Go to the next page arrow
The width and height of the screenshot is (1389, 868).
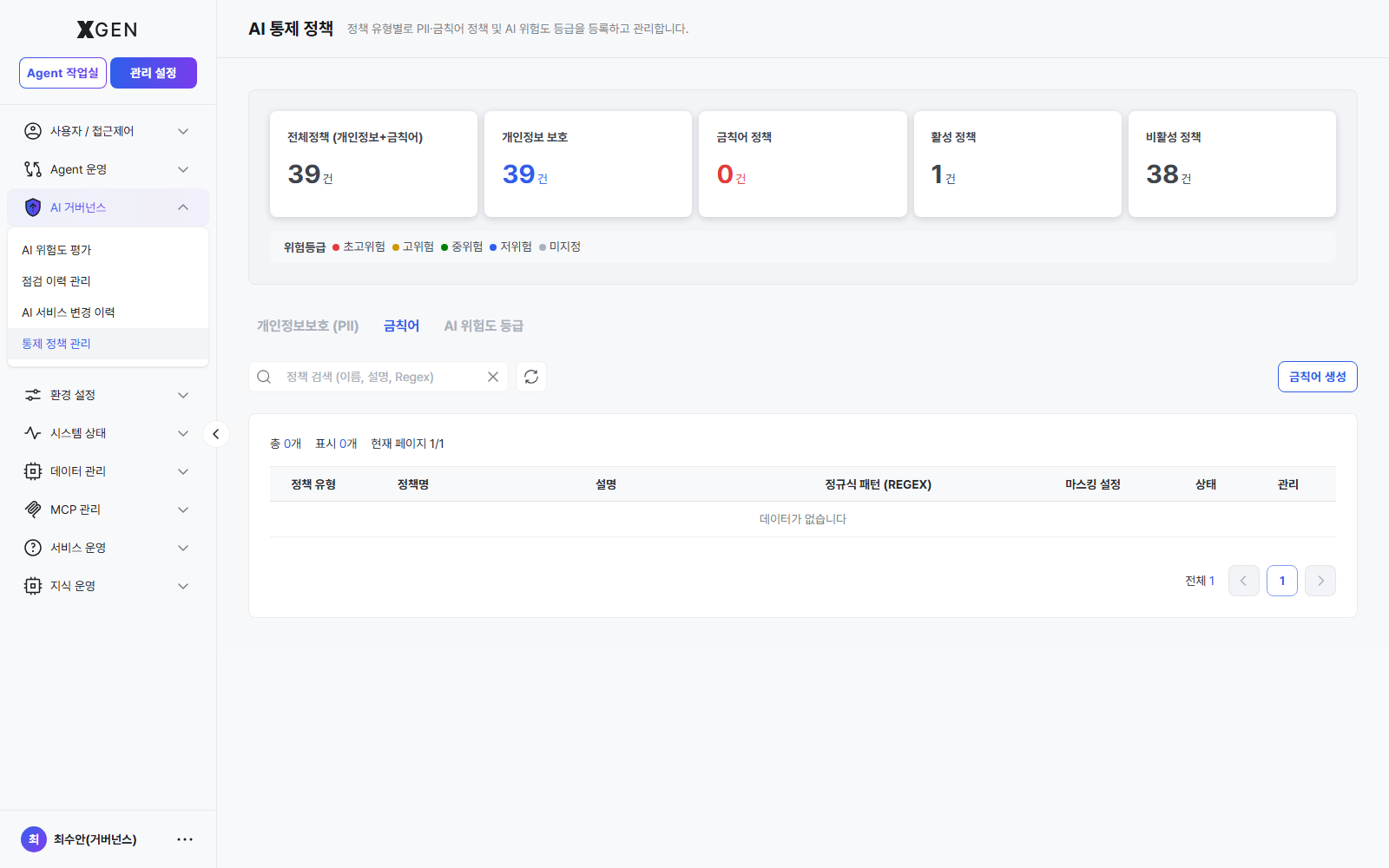click(1320, 581)
